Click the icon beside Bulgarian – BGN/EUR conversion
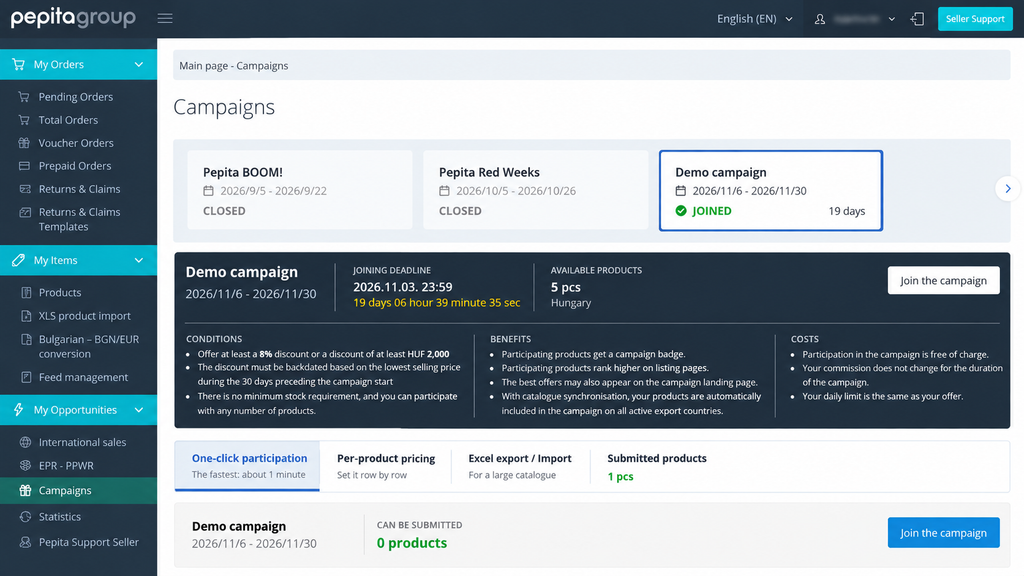This screenshot has width=1024, height=576. point(26,340)
